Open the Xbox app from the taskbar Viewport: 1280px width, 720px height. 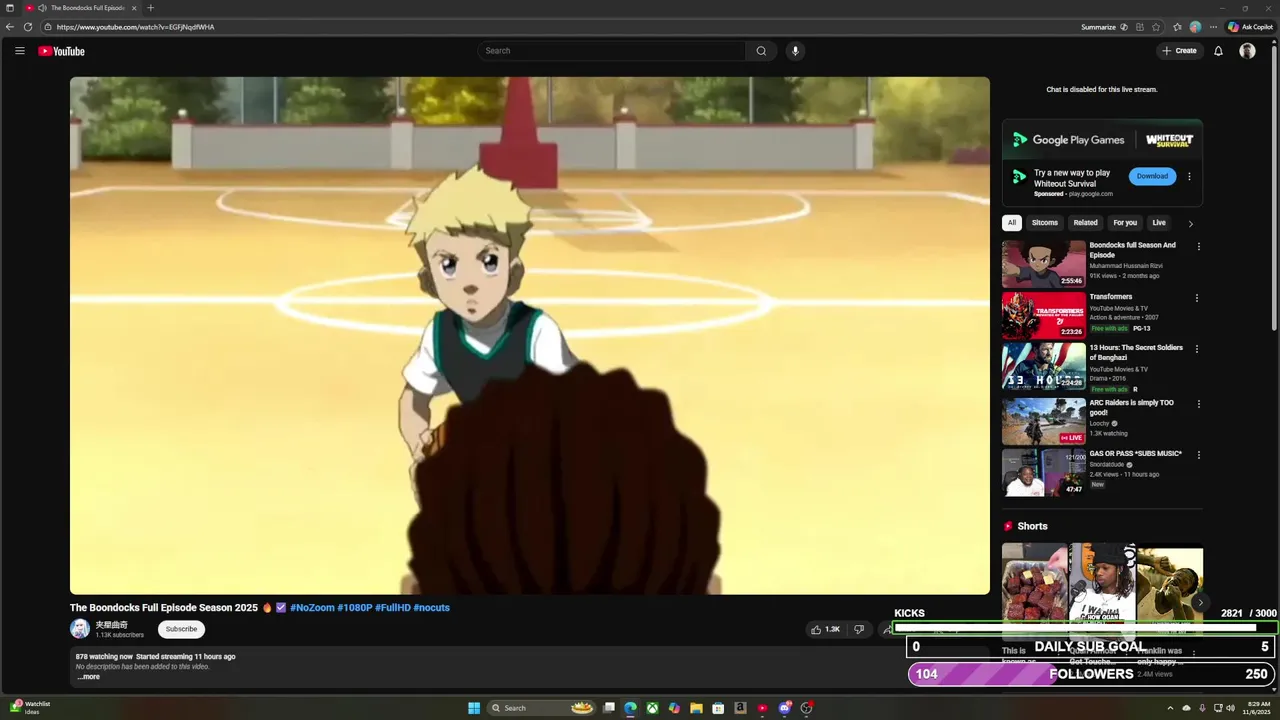(652, 708)
